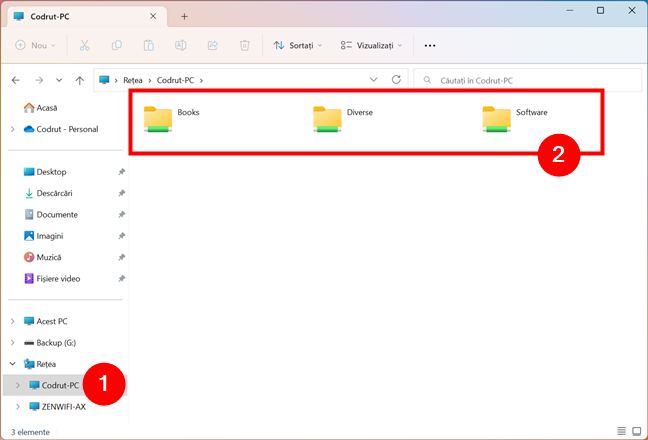Click the Copy icon in toolbar
648x440 pixels.
117,45
